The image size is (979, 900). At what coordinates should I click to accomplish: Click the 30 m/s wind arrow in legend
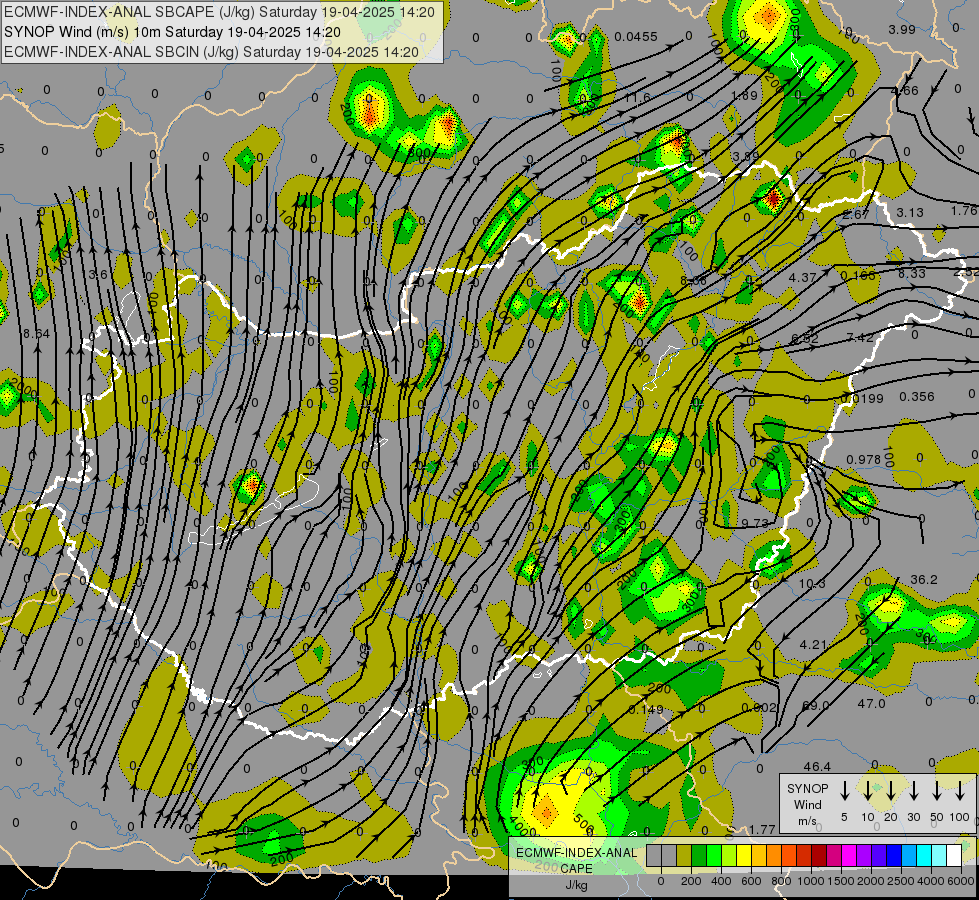click(913, 790)
